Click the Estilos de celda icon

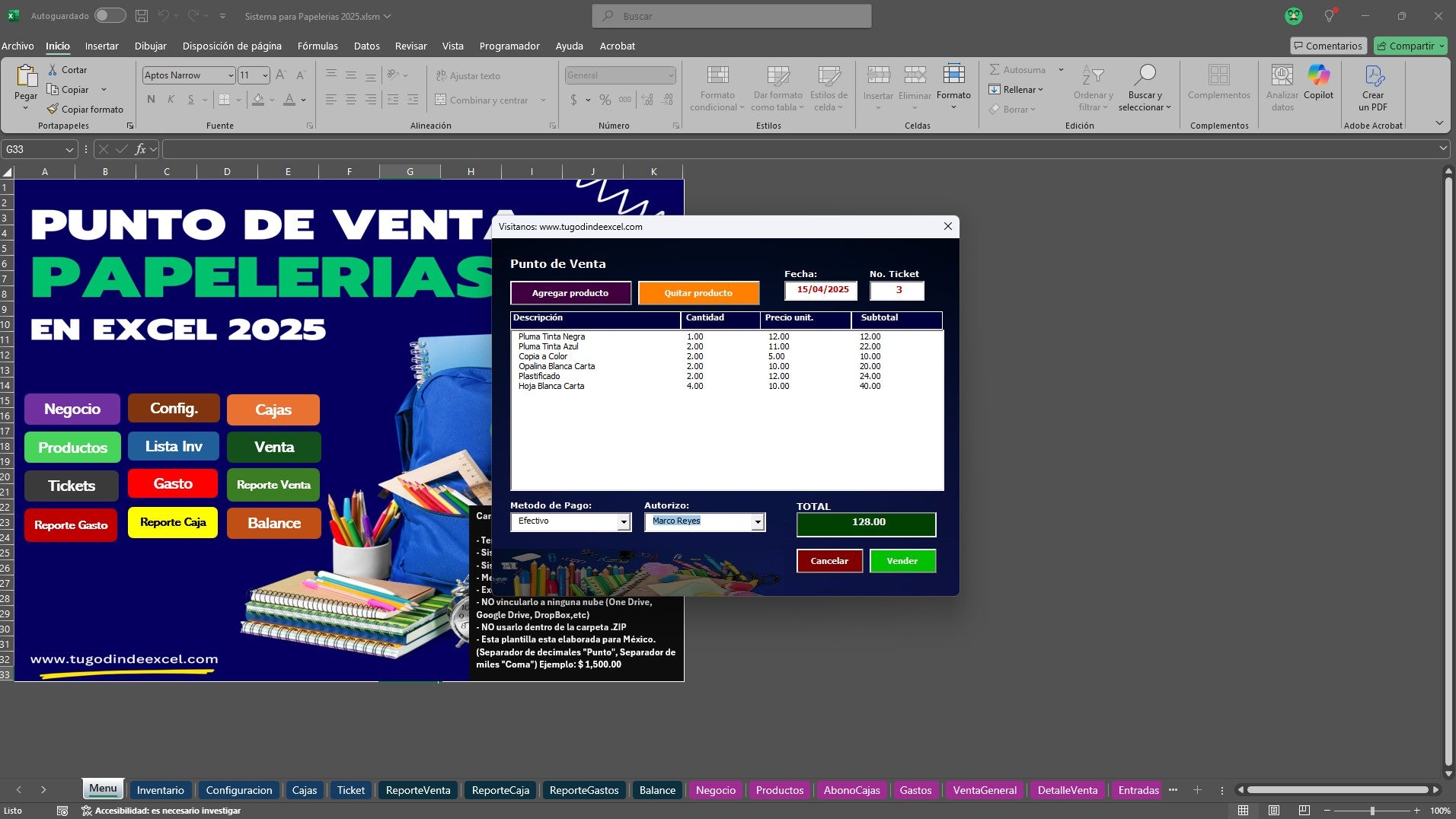pyautogui.click(x=829, y=75)
